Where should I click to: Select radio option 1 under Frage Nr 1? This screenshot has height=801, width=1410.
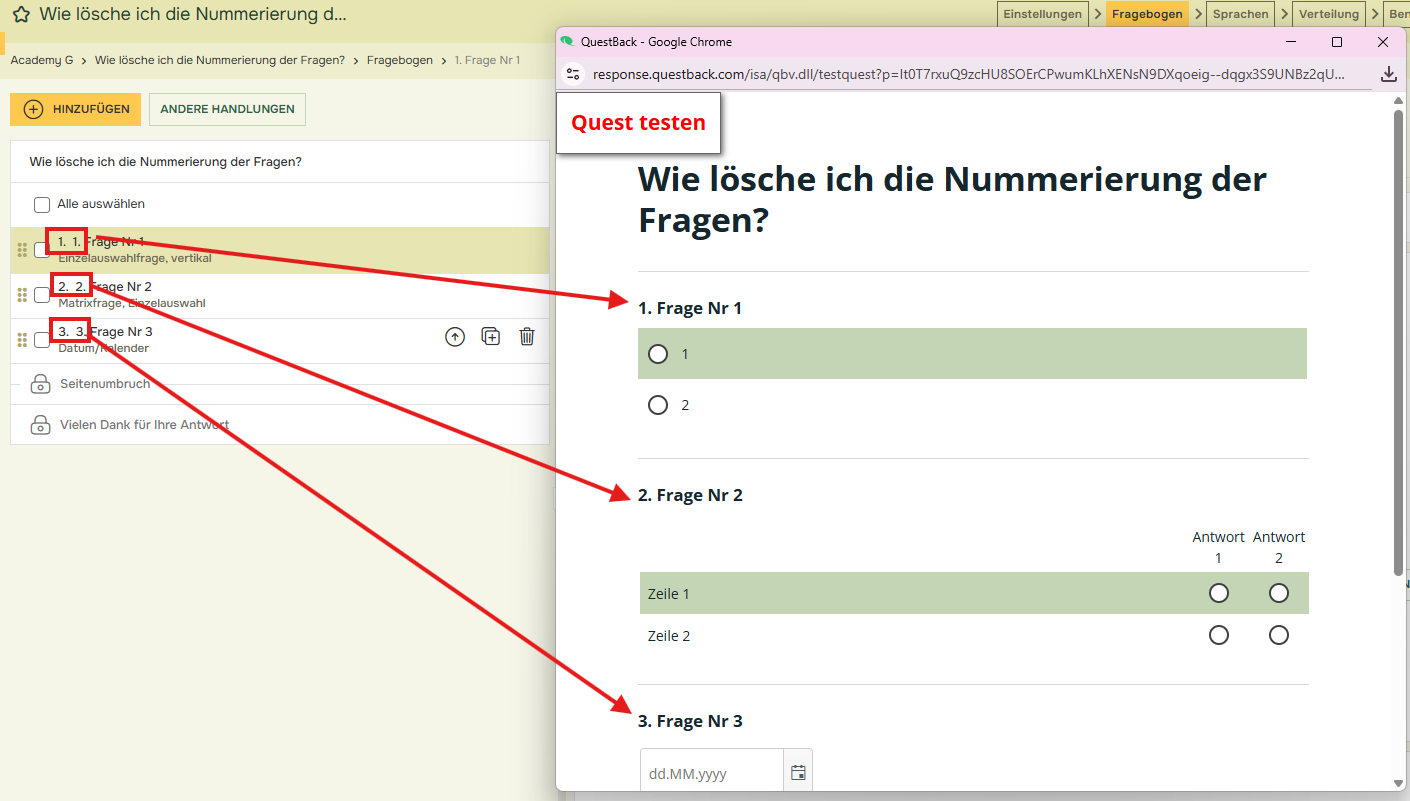coord(658,354)
